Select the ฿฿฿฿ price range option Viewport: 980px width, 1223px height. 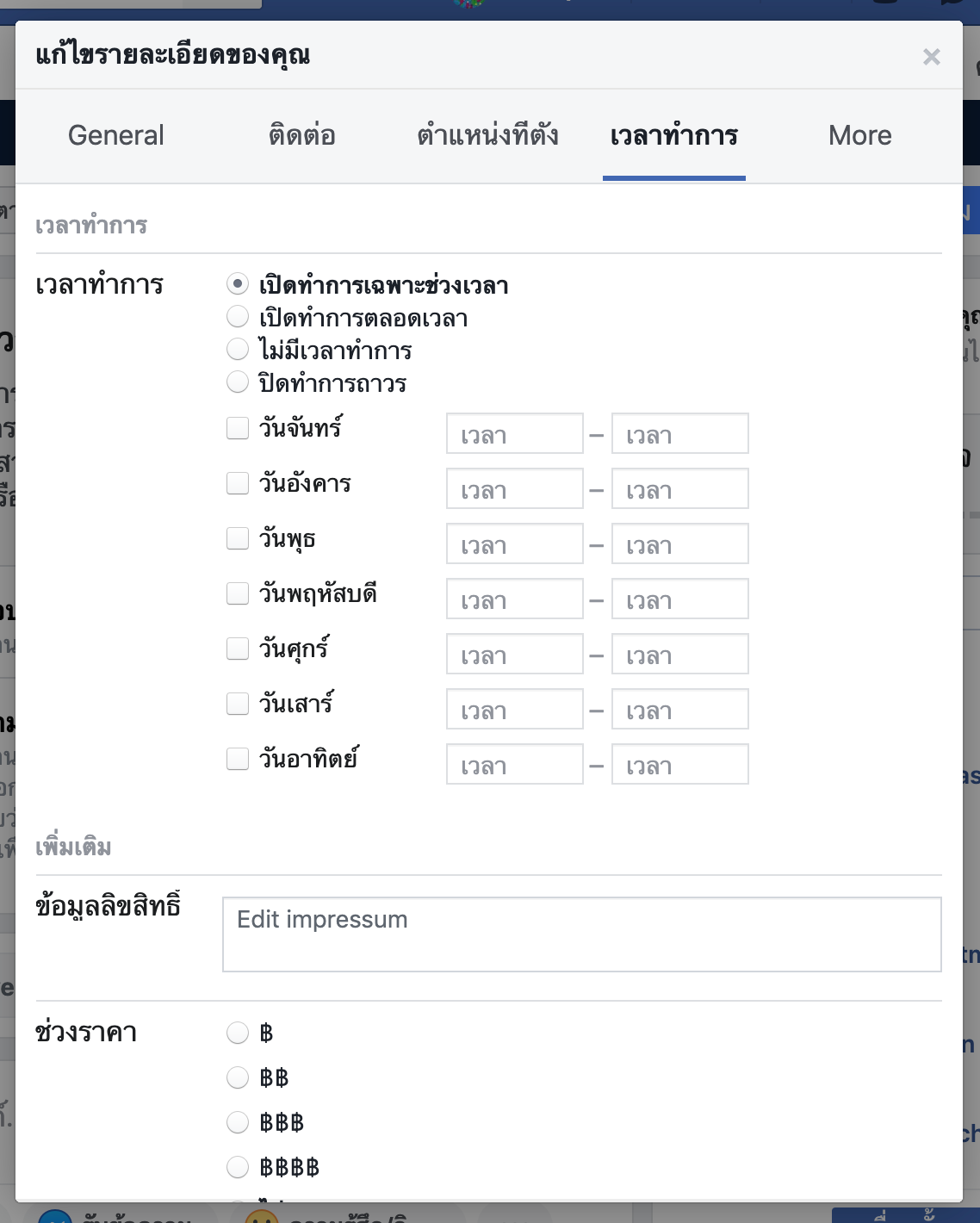238,1167
